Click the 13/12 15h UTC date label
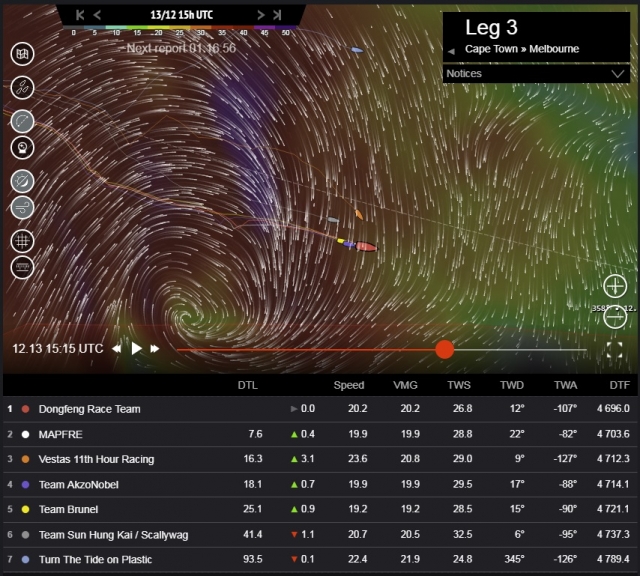Image resolution: width=640 pixels, height=576 pixels. click(x=182, y=15)
